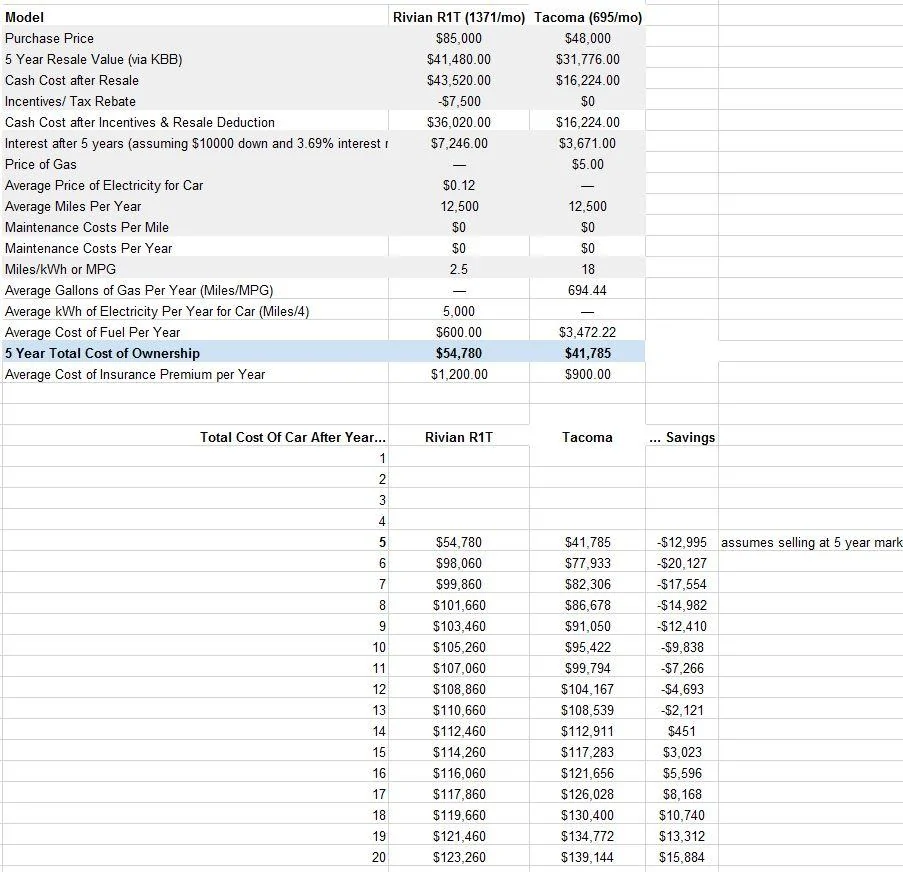Click the bold Rivian $54,780 highlighted cell
This screenshot has width=903, height=872.
click(x=458, y=353)
